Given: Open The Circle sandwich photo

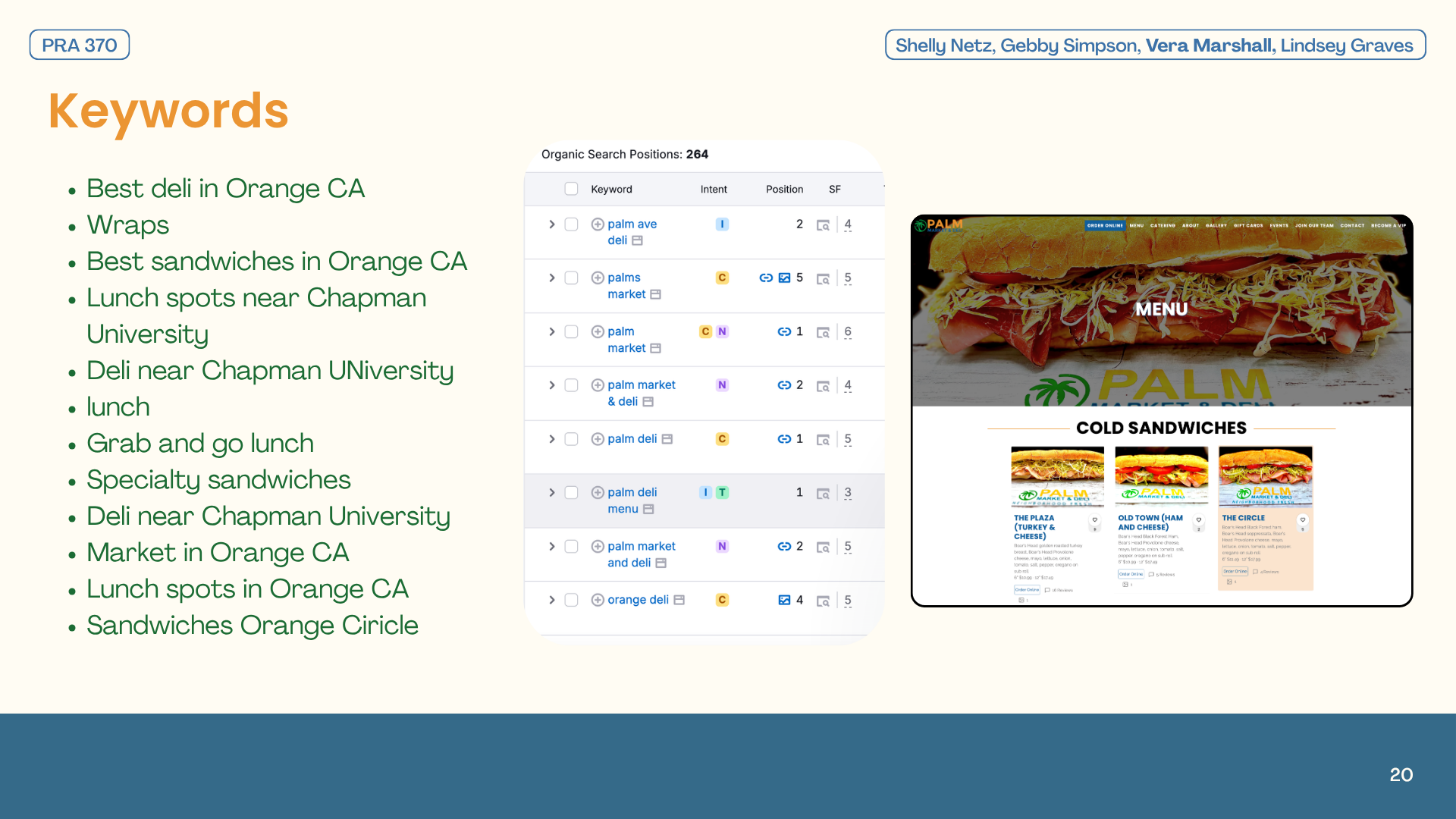Looking at the screenshot, I should tap(1265, 476).
